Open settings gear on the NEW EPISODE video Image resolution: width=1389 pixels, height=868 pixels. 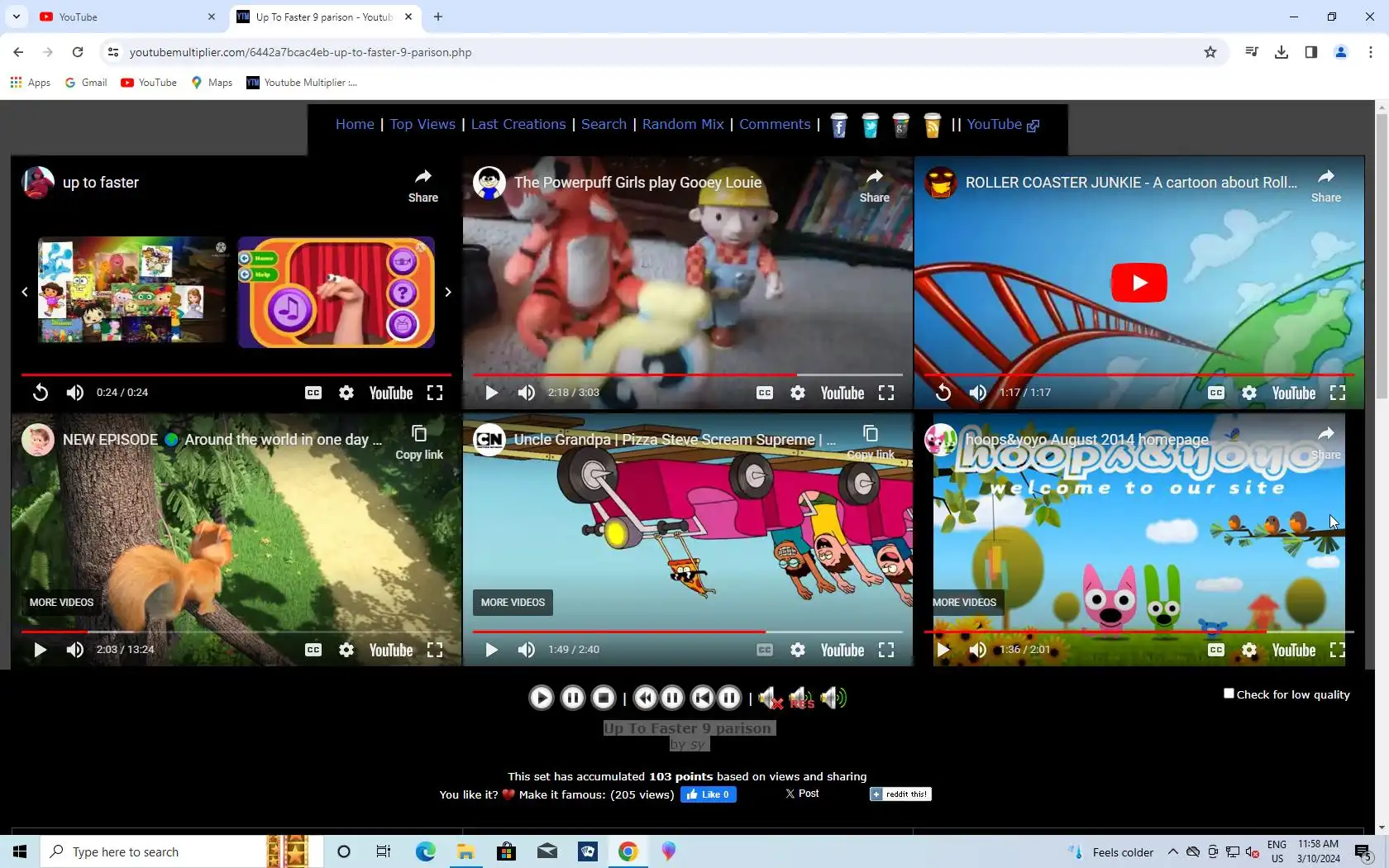pos(346,650)
